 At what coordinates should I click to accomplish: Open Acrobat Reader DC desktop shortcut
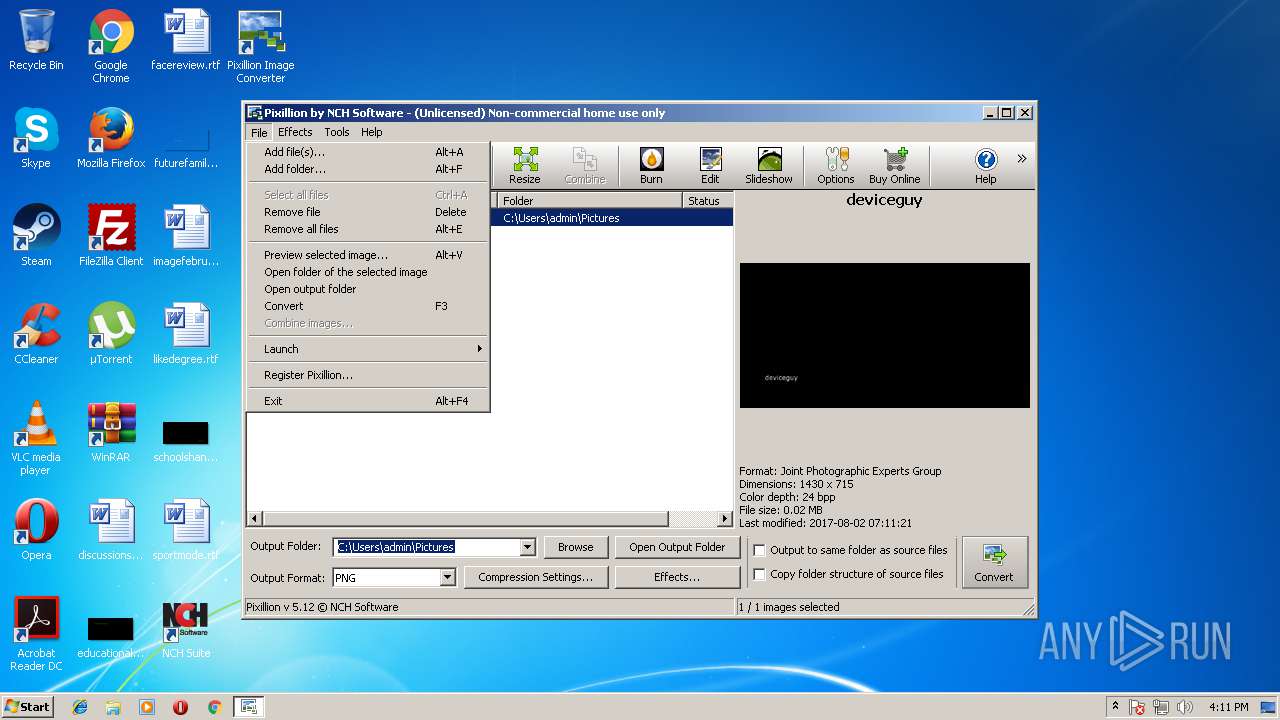(x=36, y=635)
